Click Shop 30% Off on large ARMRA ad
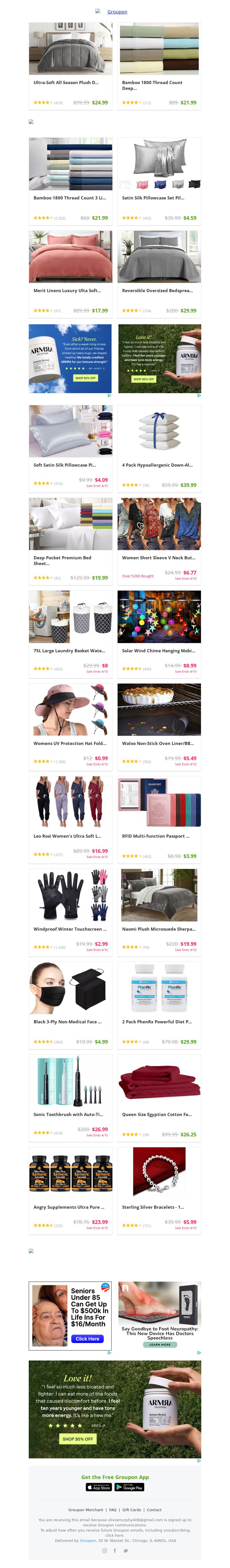The height and width of the screenshot is (1568, 230). [77, 1438]
